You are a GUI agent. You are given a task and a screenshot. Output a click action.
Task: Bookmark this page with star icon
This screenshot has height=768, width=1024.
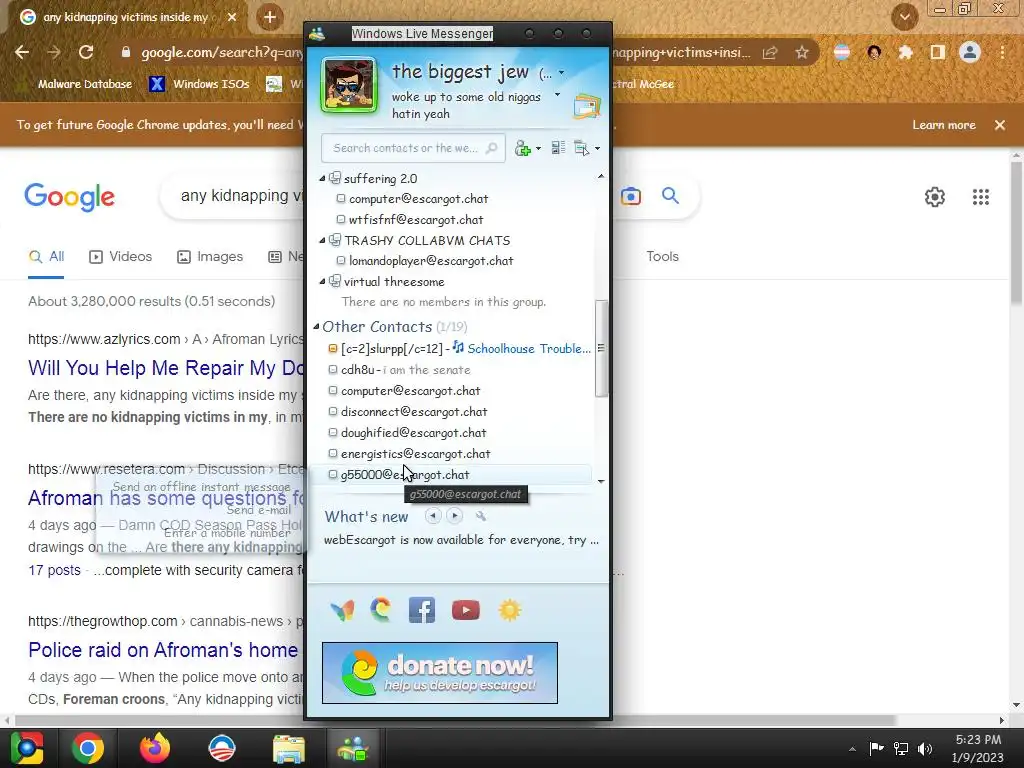point(802,52)
